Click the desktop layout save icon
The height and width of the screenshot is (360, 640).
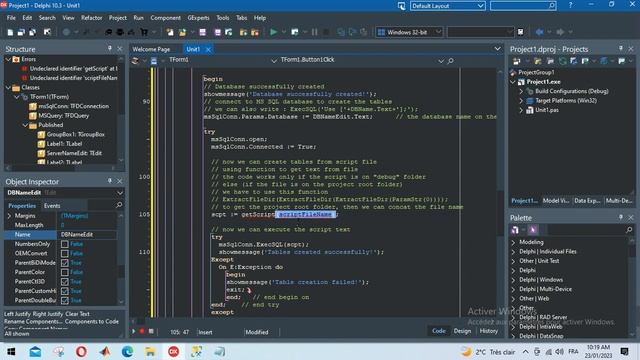402,6
